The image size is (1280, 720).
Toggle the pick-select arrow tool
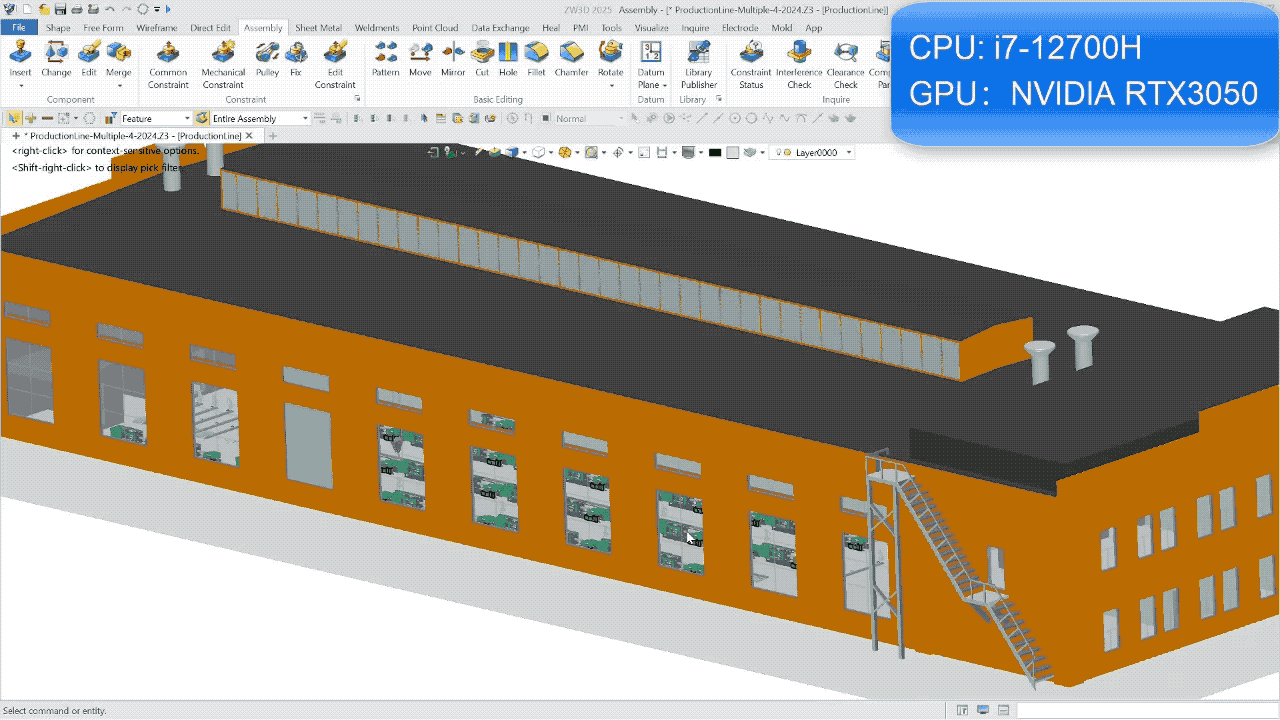(14, 118)
